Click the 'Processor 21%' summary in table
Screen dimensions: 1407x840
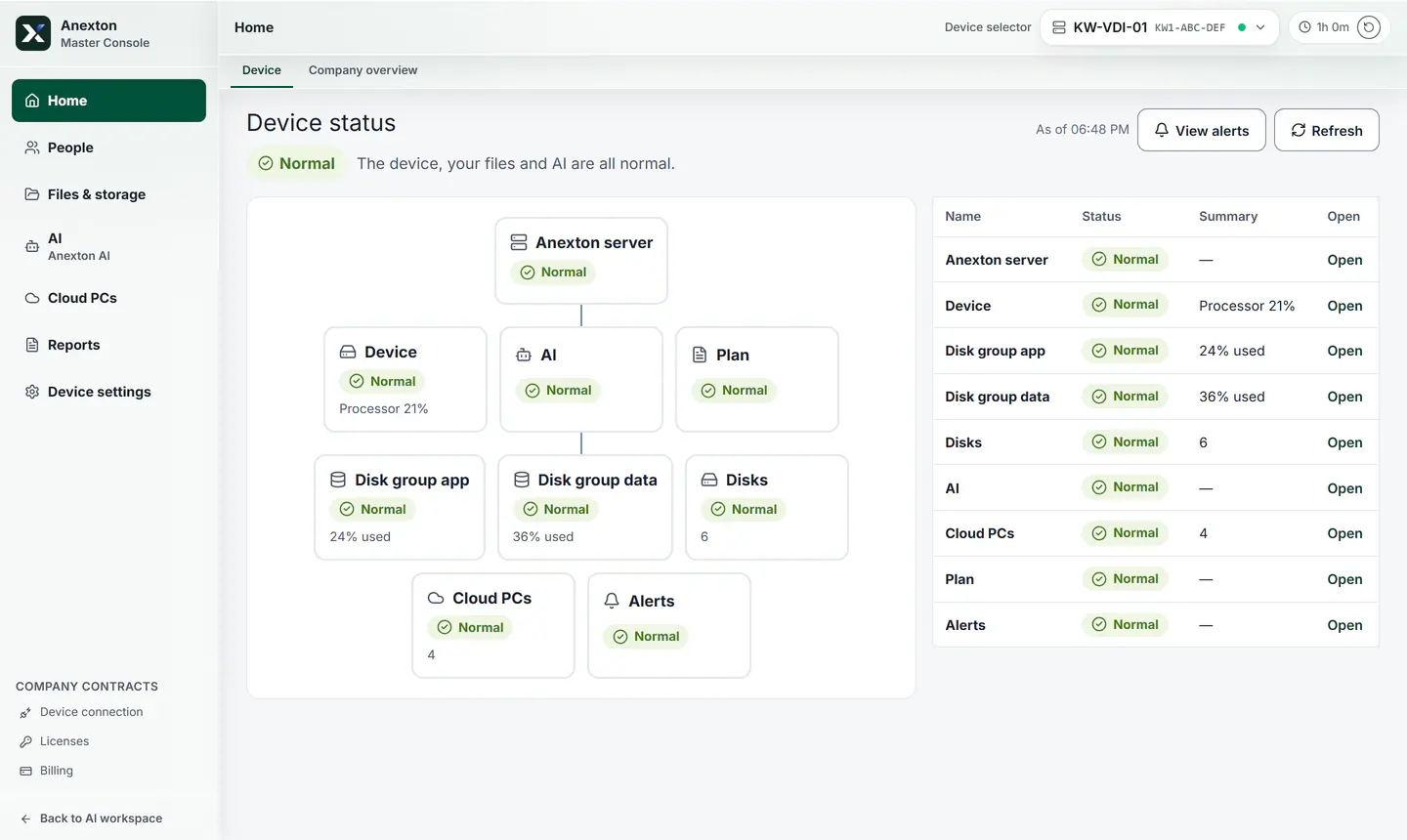(x=1247, y=306)
